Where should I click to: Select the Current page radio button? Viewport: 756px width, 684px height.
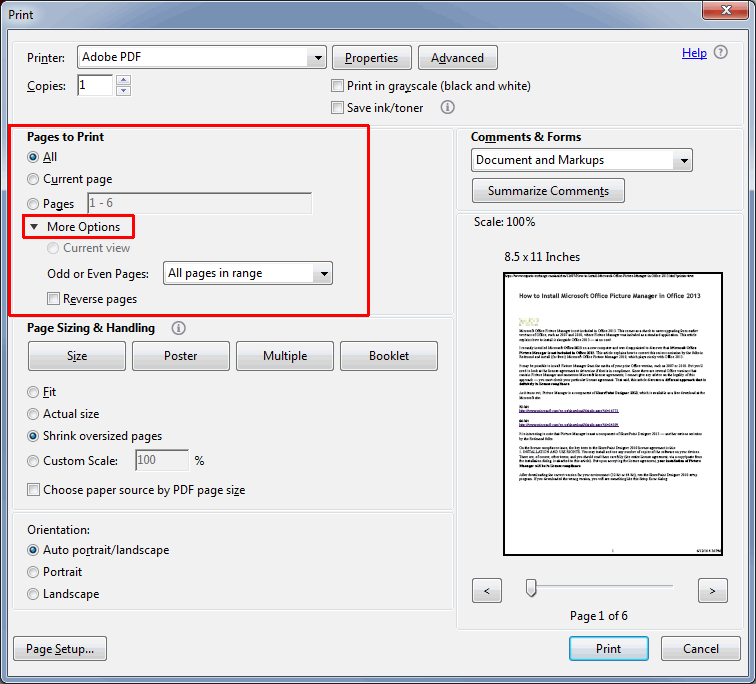point(33,179)
